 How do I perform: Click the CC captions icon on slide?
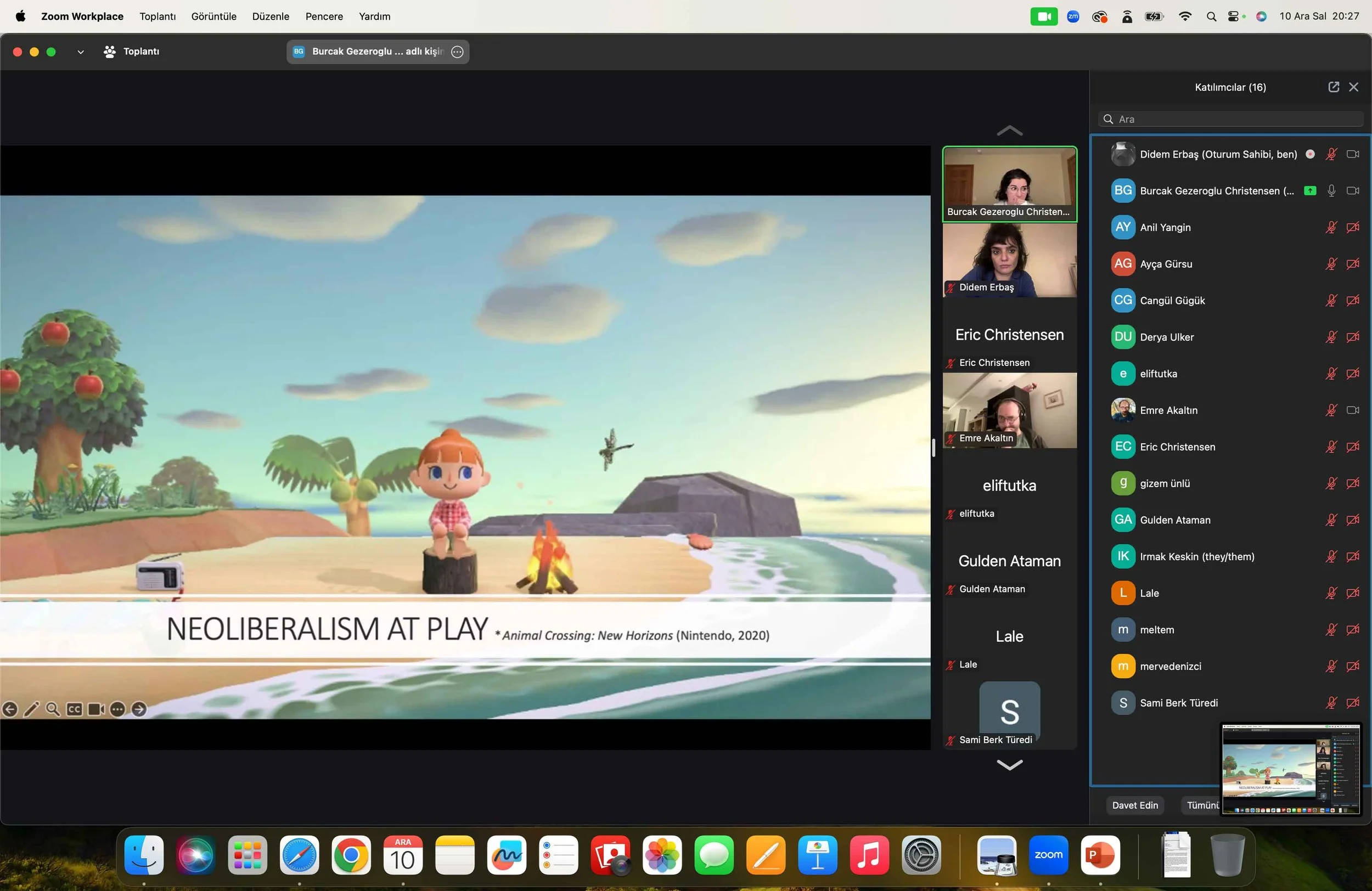point(75,709)
